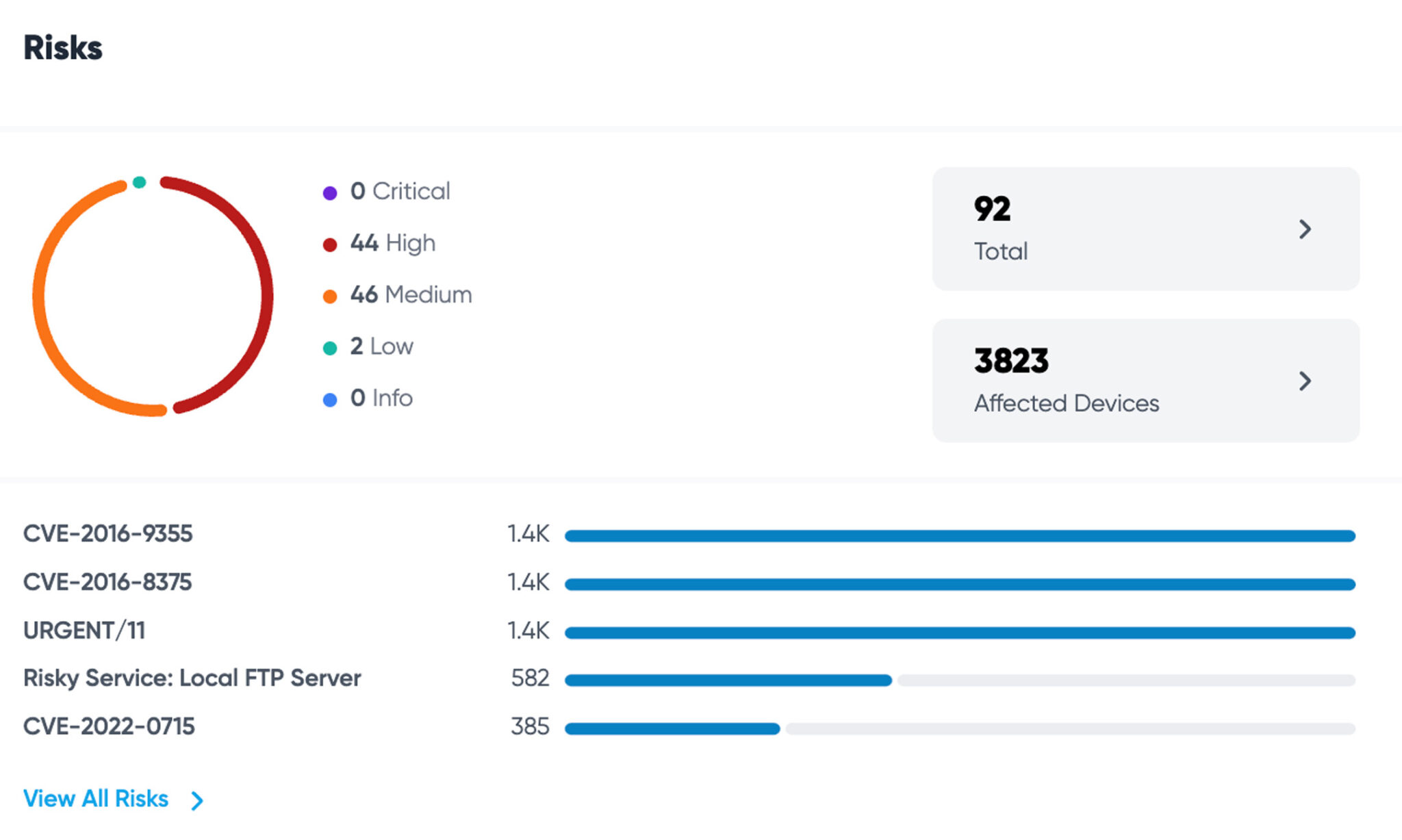Select the purple Critical legend dot
Viewport: 1402px width, 840px height.
pyautogui.click(x=330, y=193)
